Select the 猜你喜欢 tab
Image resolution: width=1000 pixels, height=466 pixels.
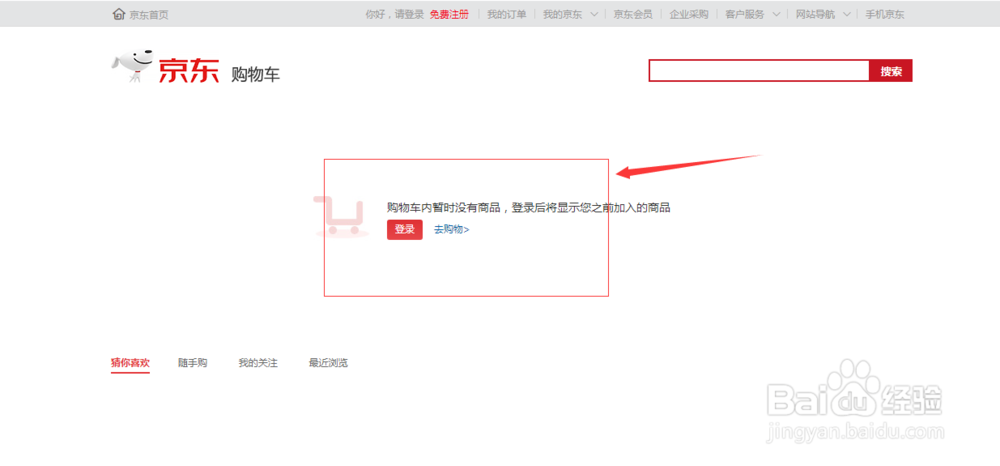[x=130, y=363]
